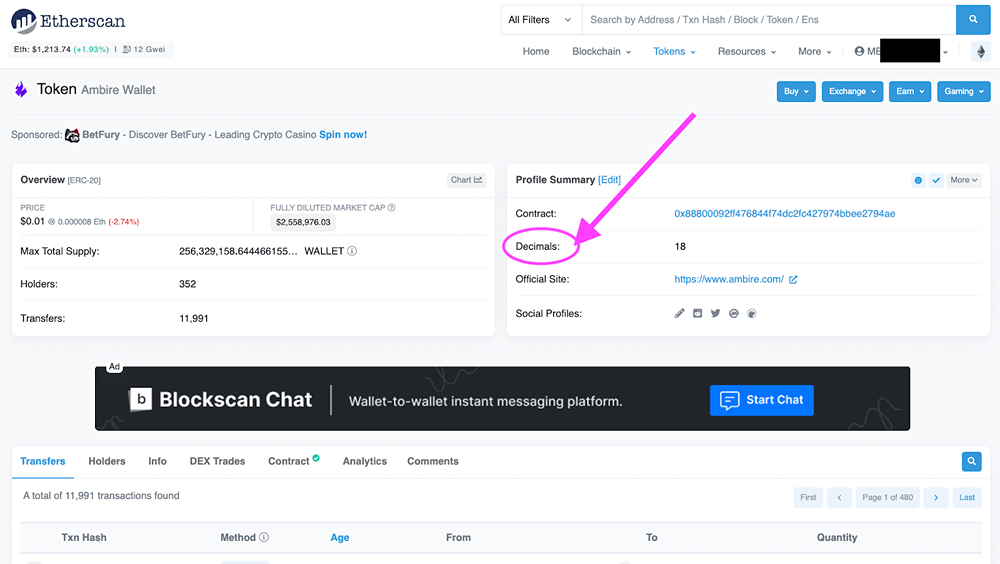Click the Transfers count 11,991
Image resolution: width=1000 pixels, height=564 pixels.
click(x=194, y=318)
